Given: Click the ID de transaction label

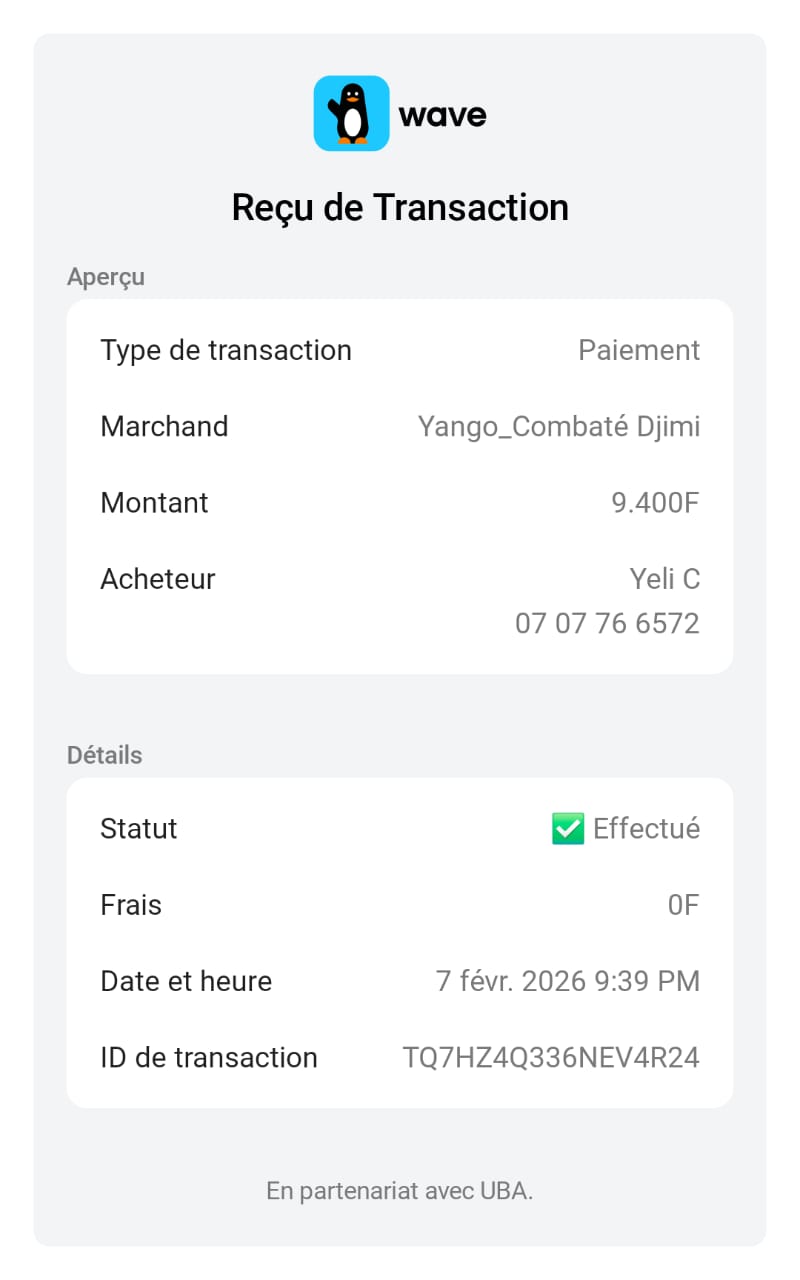Looking at the screenshot, I should pyautogui.click(x=209, y=1057).
